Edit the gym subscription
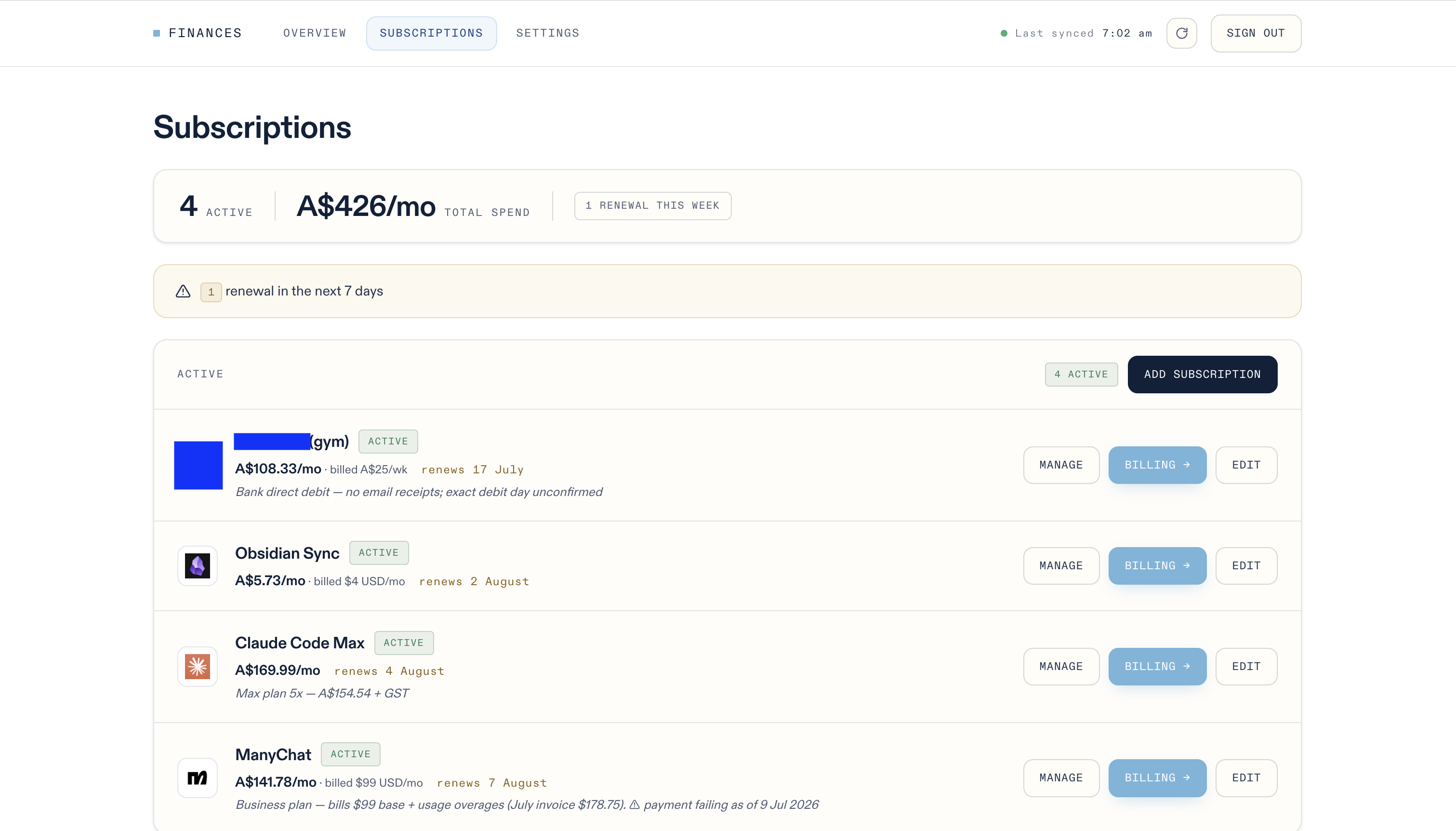This screenshot has height=831, width=1456. (x=1246, y=465)
